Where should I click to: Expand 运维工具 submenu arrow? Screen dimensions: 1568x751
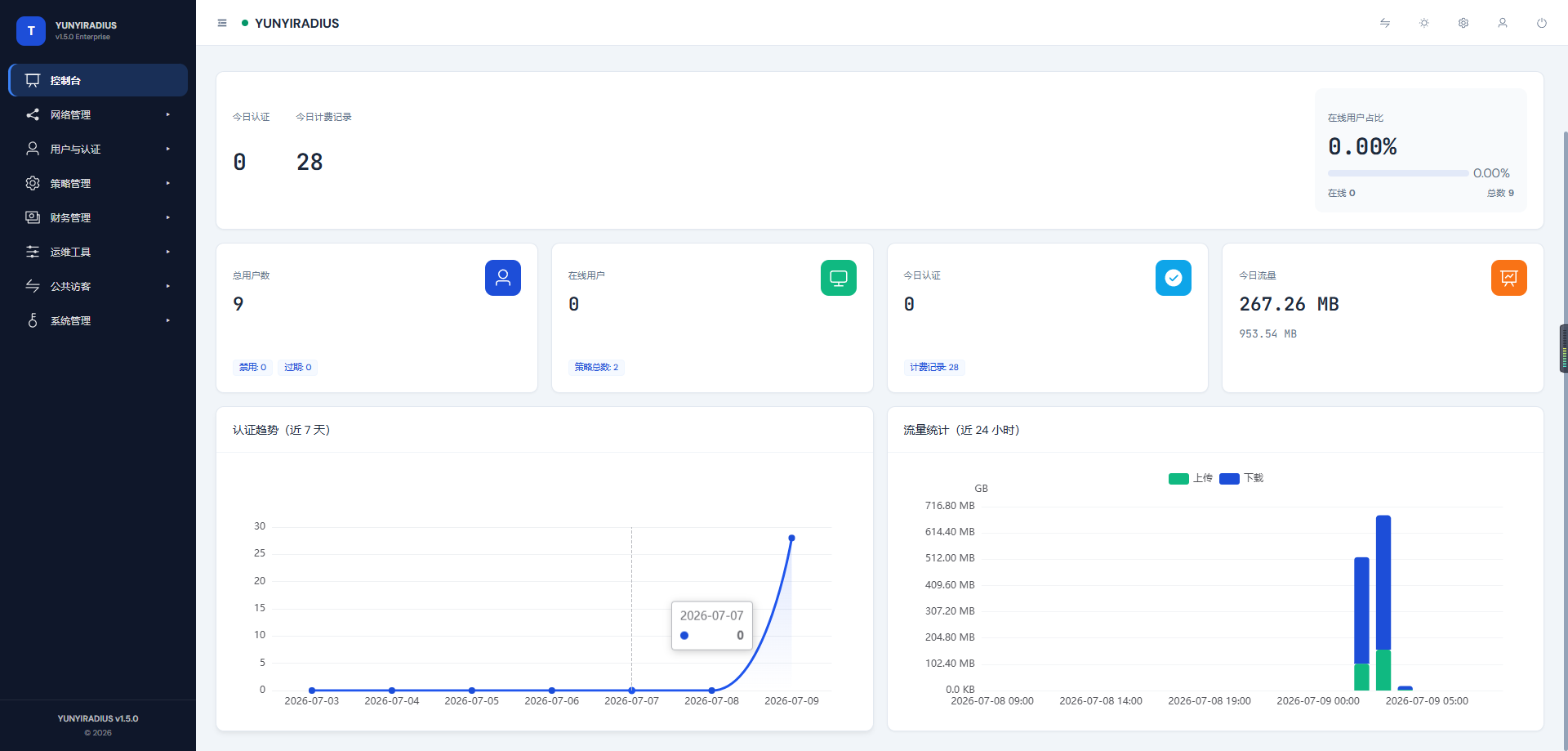point(168,252)
